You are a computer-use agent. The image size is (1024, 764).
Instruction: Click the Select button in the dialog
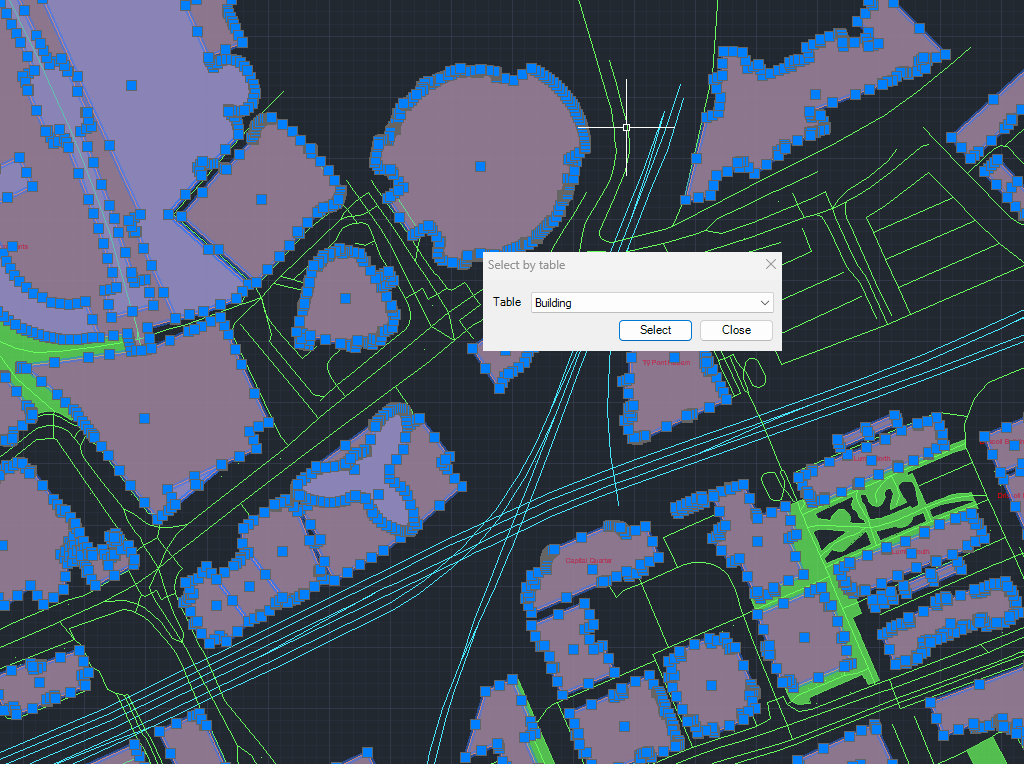click(x=655, y=330)
